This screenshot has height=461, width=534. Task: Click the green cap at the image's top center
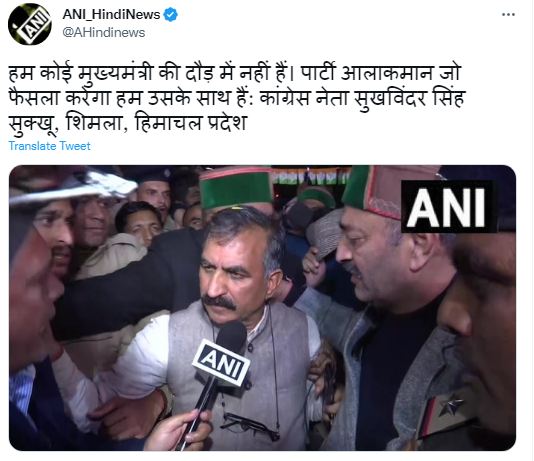coord(236,187)
